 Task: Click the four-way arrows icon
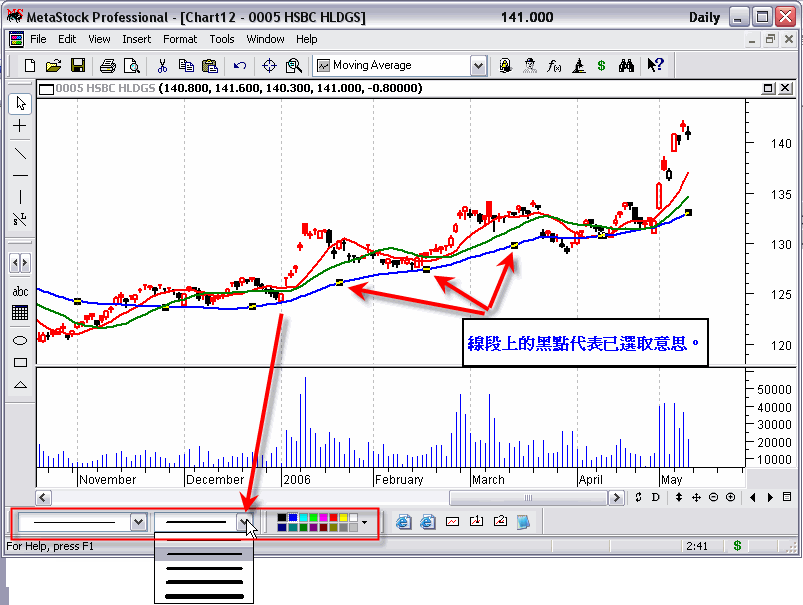point(696,497)
